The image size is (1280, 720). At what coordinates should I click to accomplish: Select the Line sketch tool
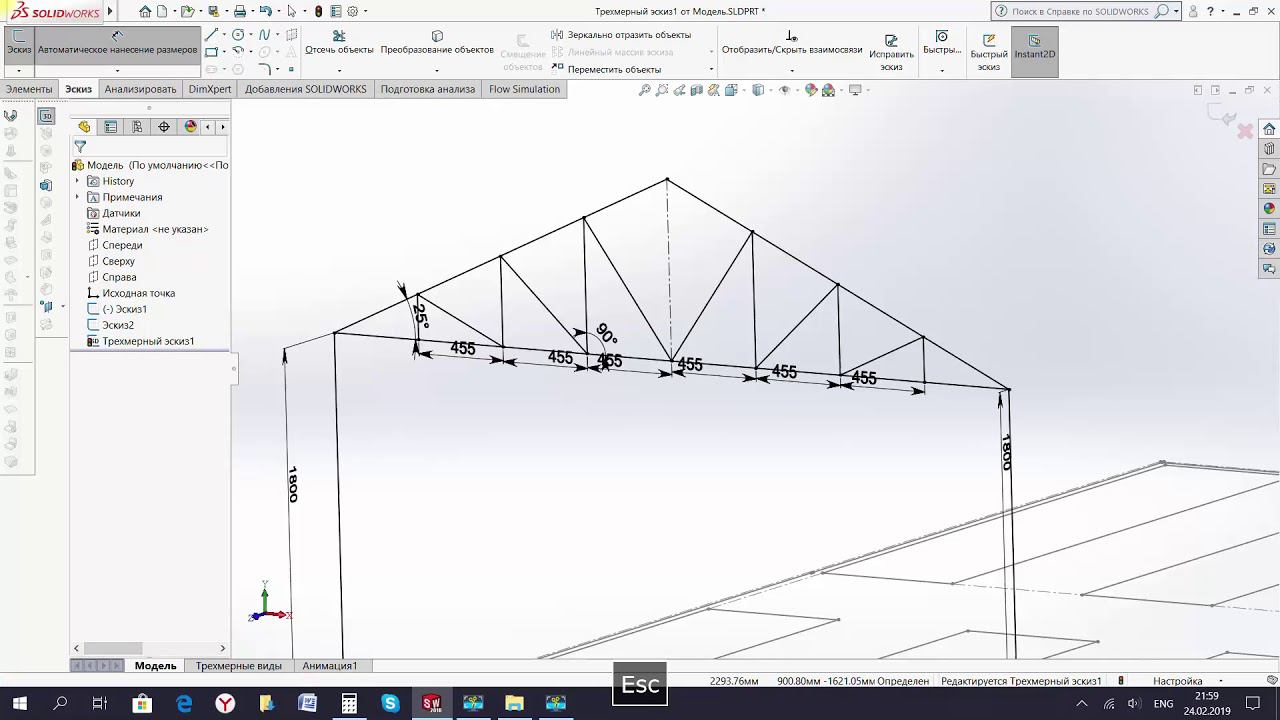point(211,35)
